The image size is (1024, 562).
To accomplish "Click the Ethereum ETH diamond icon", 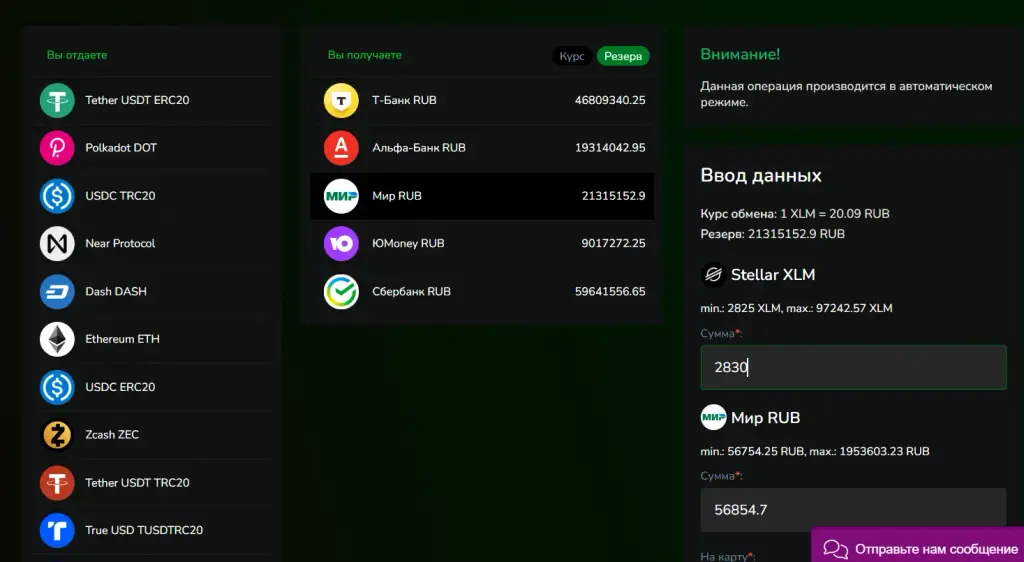I will [x=57, y=339].
